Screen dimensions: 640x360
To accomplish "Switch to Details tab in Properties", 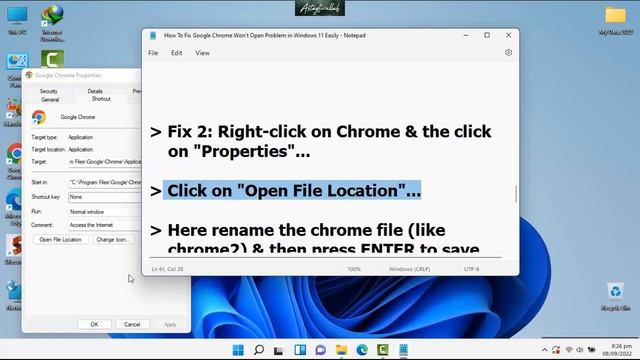I will (x=95, y=91).
